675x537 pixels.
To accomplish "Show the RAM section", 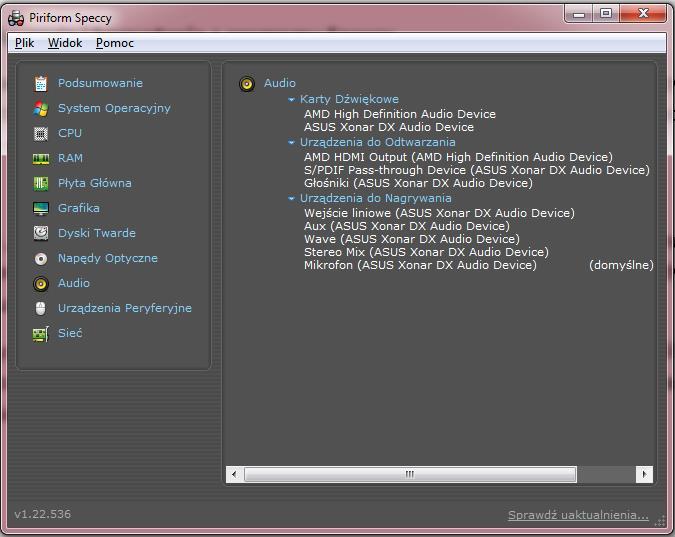I will (x=70, y=158).
